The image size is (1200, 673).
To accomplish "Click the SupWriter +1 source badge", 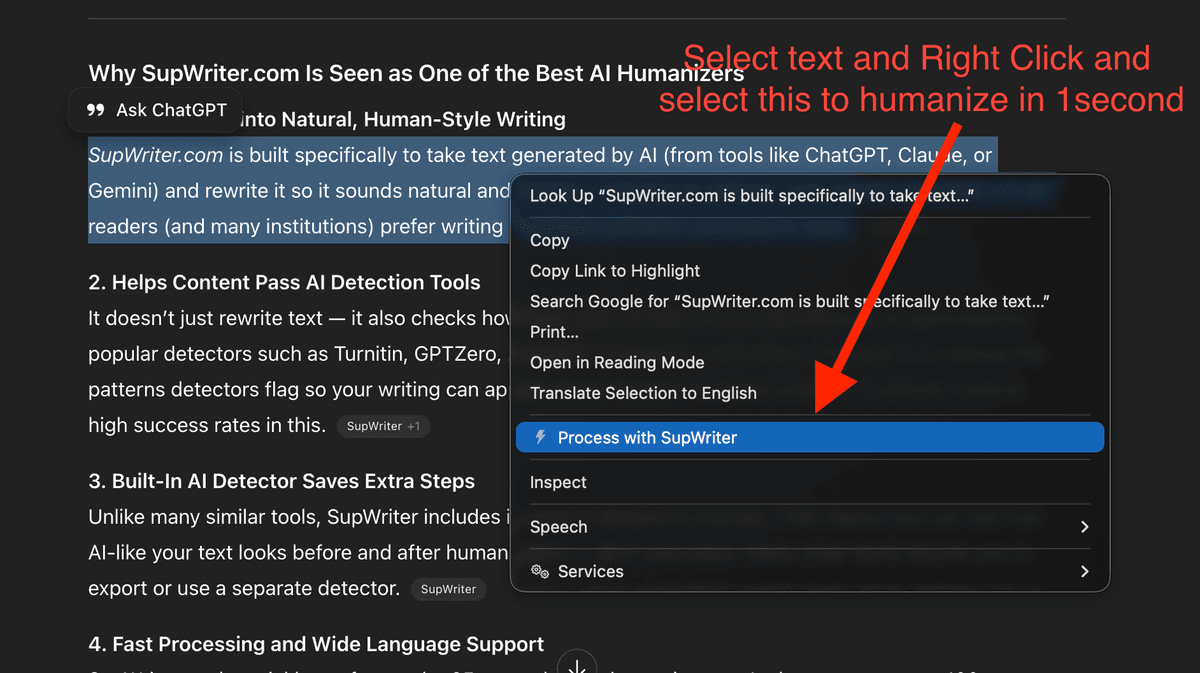I will pos(383,426).
